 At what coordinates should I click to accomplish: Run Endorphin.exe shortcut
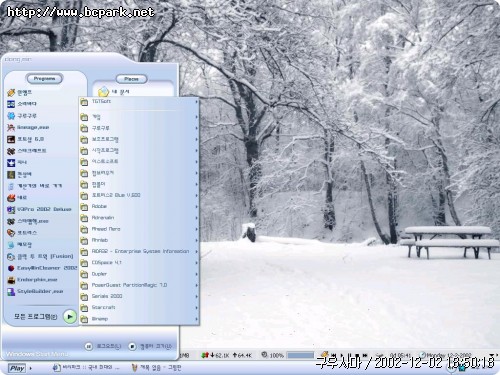point(32,280)
